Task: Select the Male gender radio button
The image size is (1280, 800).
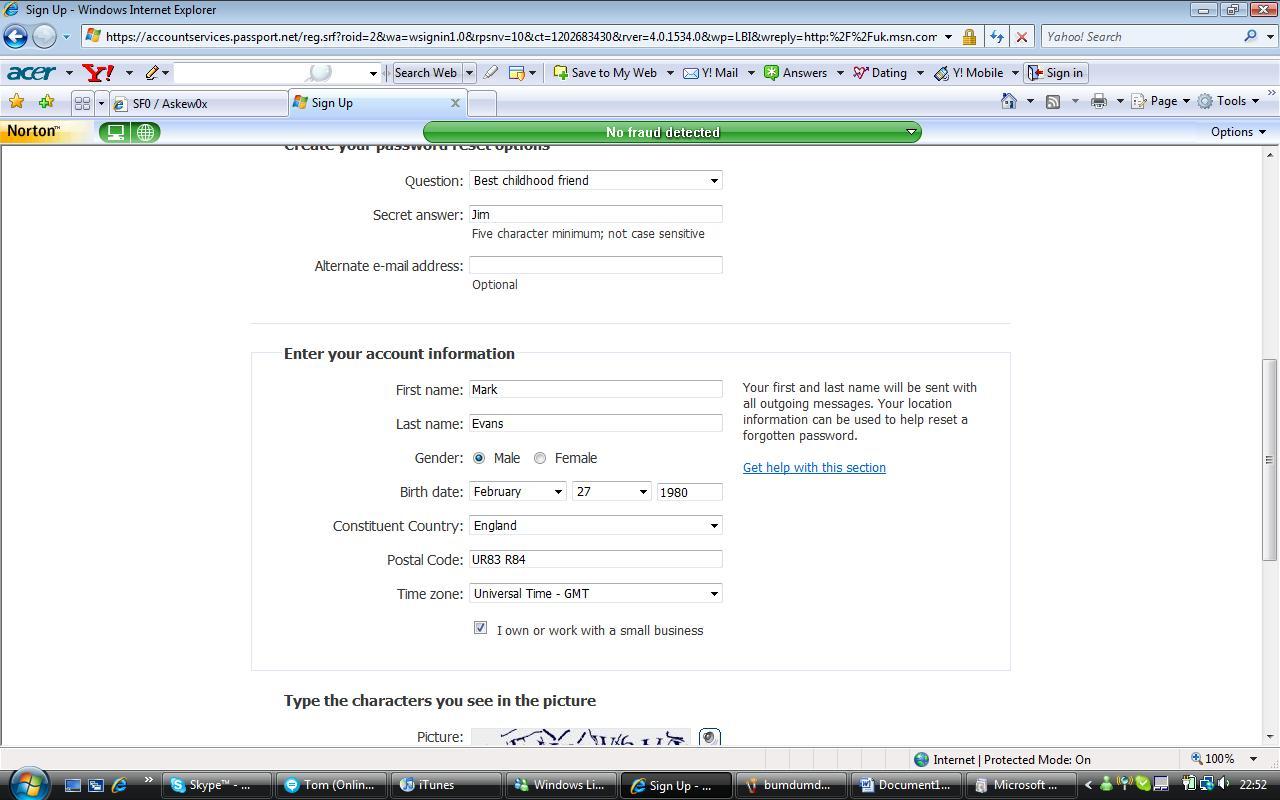Action: tap(479, 458)
